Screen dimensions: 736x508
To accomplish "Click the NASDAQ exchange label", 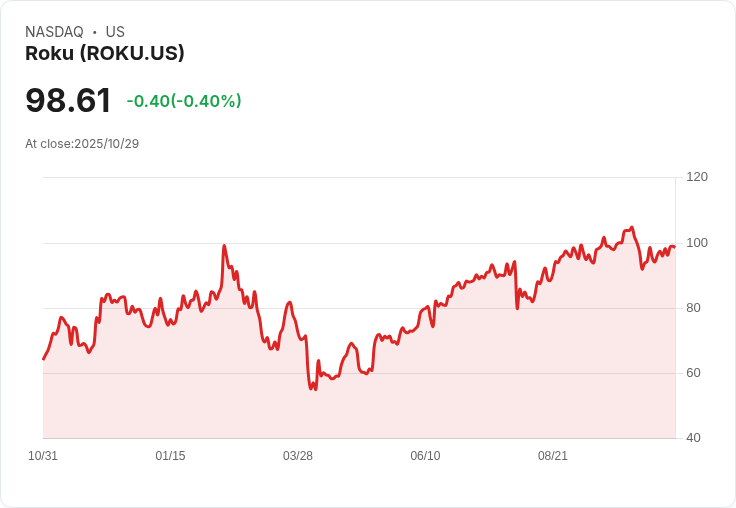I will (54, 32).
